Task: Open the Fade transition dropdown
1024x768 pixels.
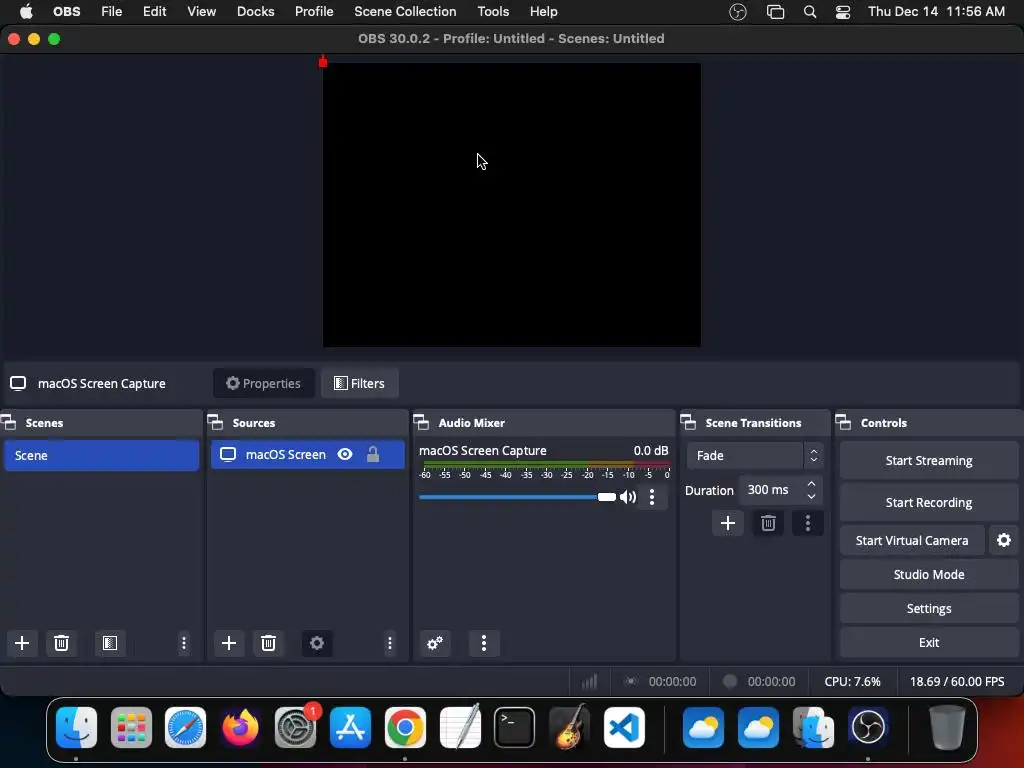Action: [755, 455]
